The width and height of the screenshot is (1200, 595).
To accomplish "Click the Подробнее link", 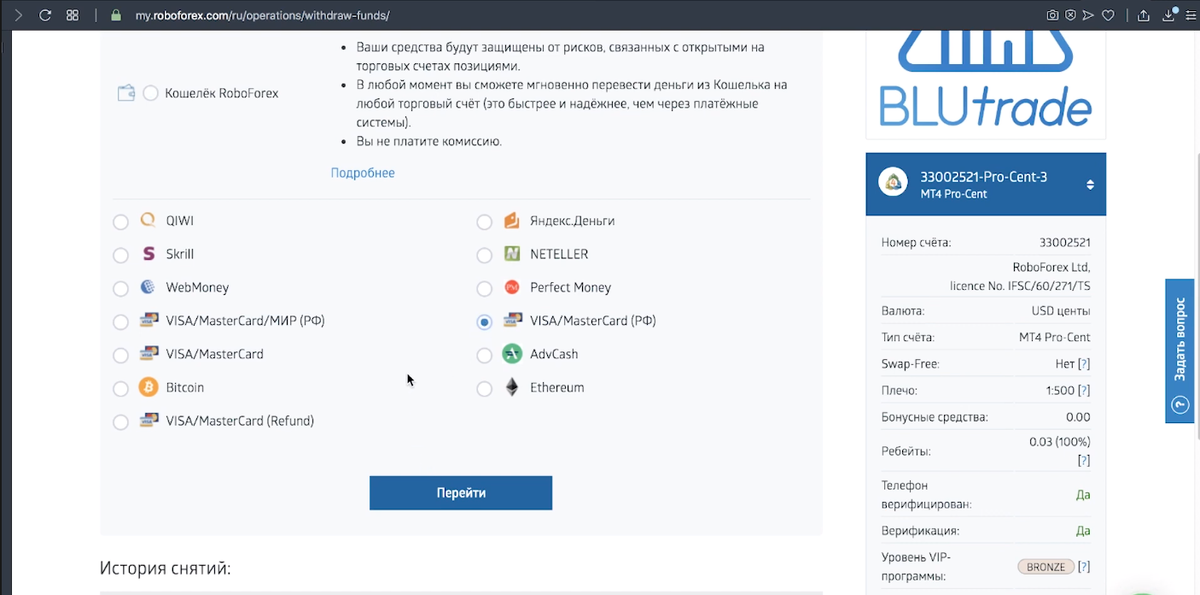I will click(363, 173).
